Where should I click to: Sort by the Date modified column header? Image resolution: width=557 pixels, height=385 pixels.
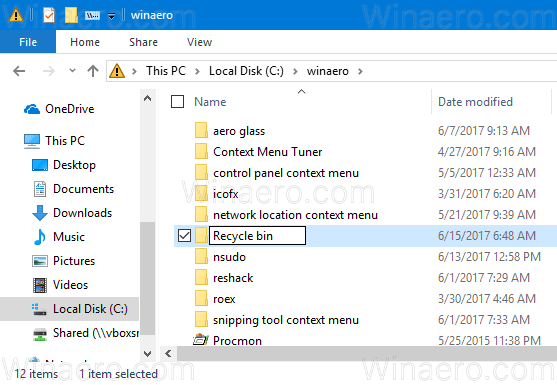click(475, 102)
